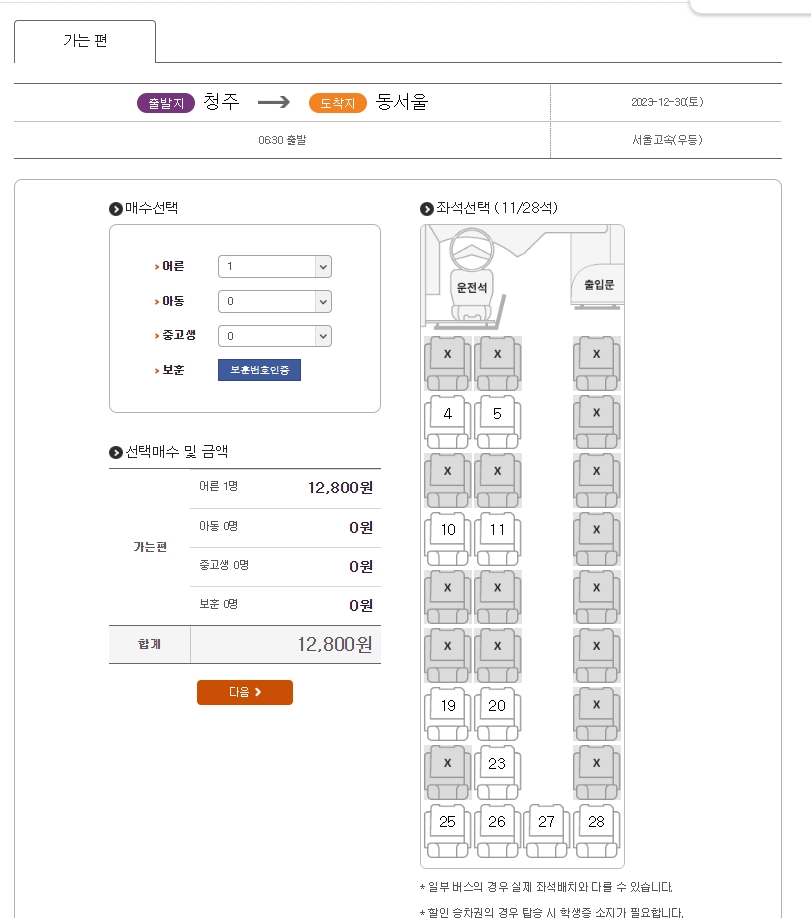Click the 다음 next button

pos(244,692)
